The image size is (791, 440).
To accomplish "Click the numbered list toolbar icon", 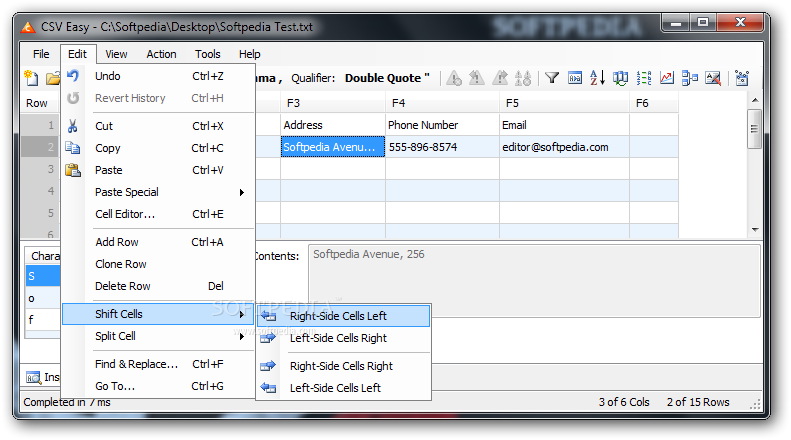I will click(644, 78).
